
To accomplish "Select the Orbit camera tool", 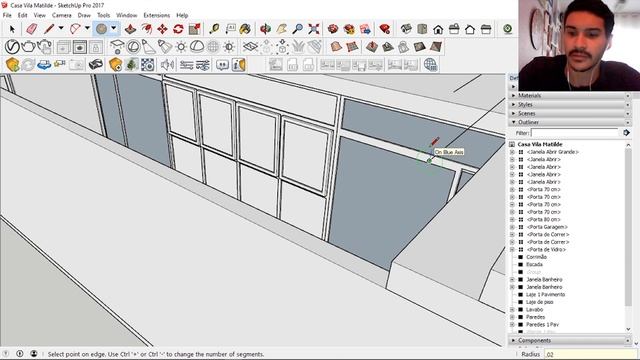I will (x=266, y=29).
